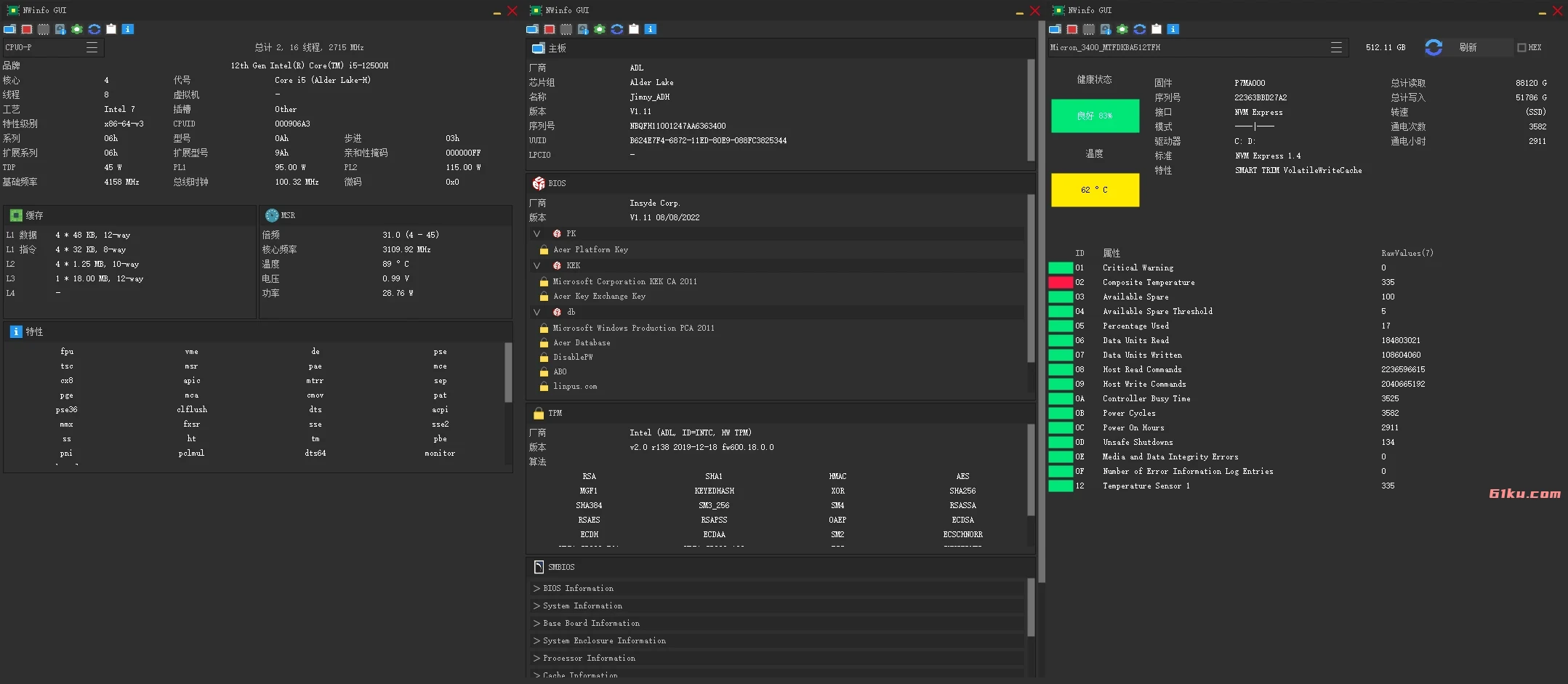Open the gray memory module icon in the right disk window toolbar
Image resolution: width=1568 pixels, height=684 pixels.
[1089, 29]
